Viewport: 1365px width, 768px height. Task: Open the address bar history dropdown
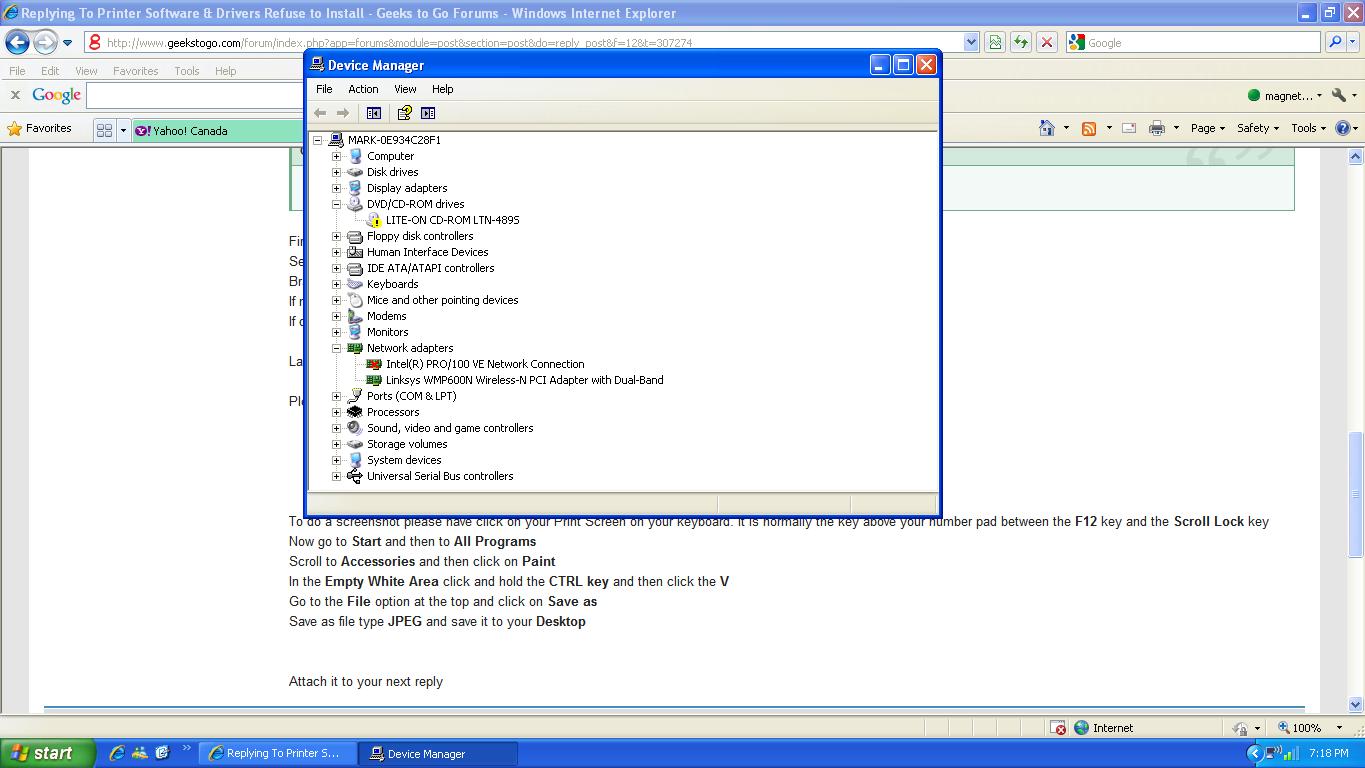coord(970,42)
